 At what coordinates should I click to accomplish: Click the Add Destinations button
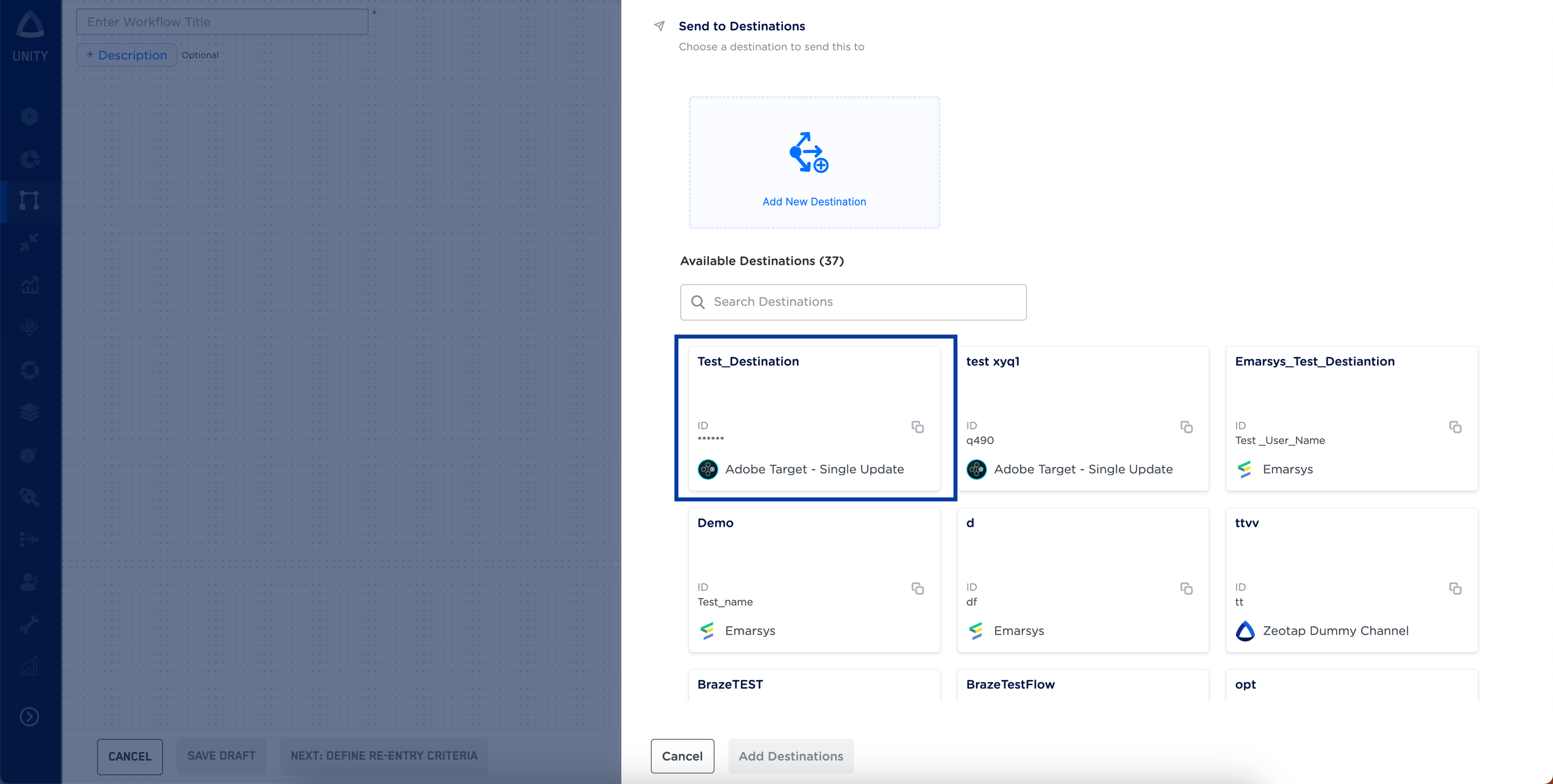790,756
